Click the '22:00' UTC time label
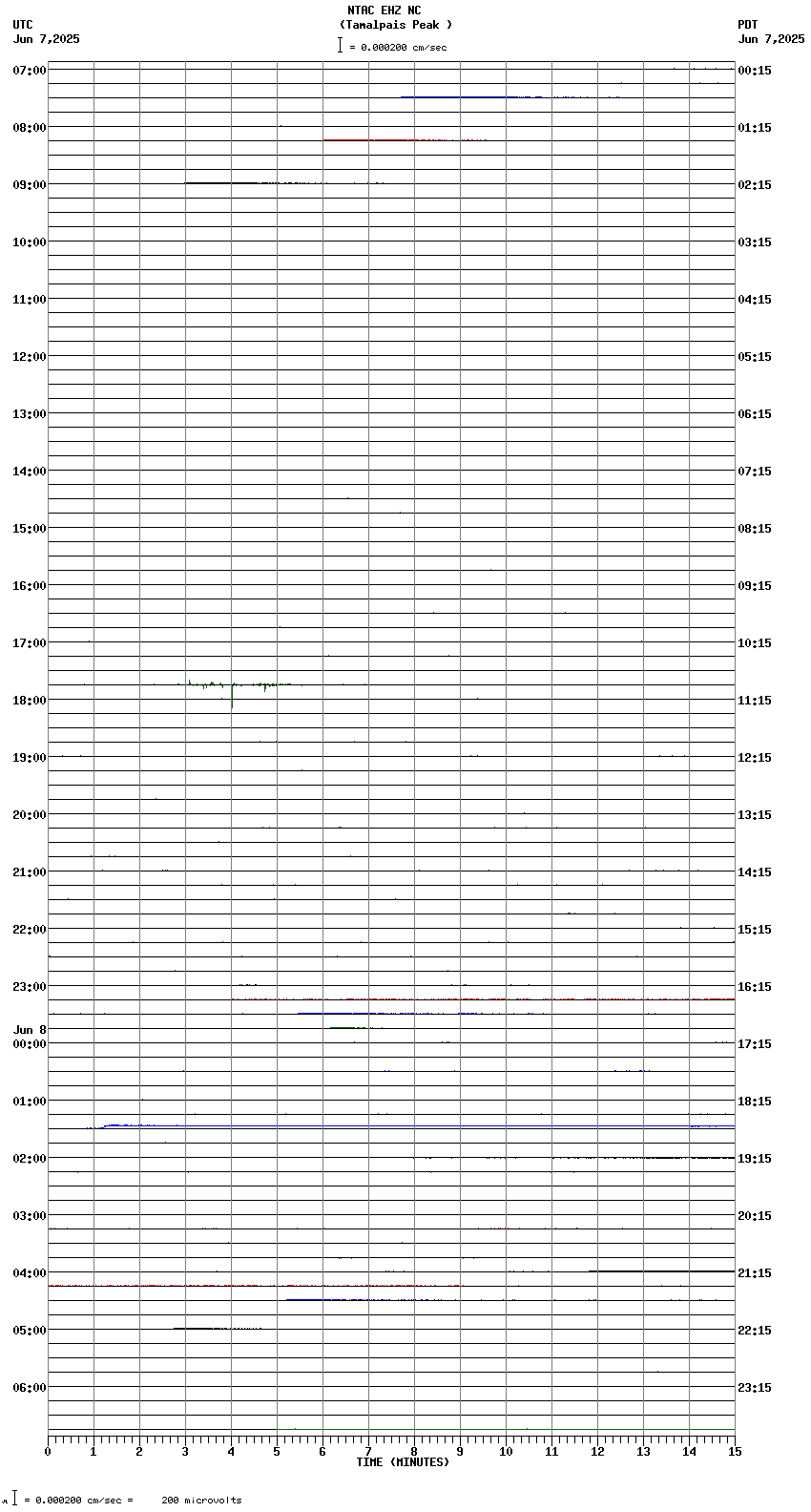This screenshot has height=1512, width=811. [x=30, y=930]
